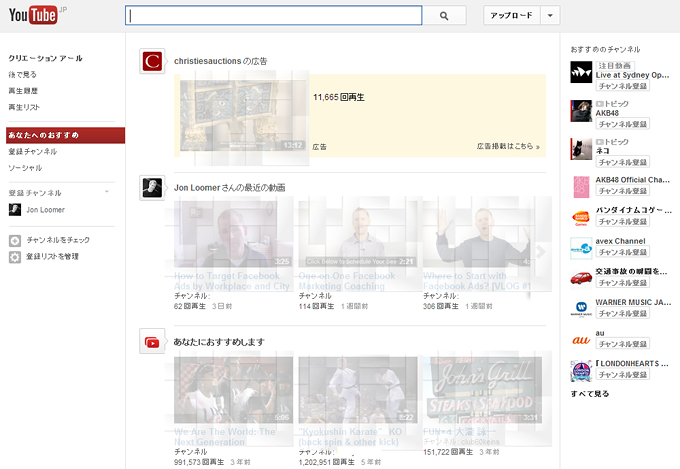Open Jon Loomer さんの最近の動画 heading link
Screen dimensions: 680x469
pos(229,188)
